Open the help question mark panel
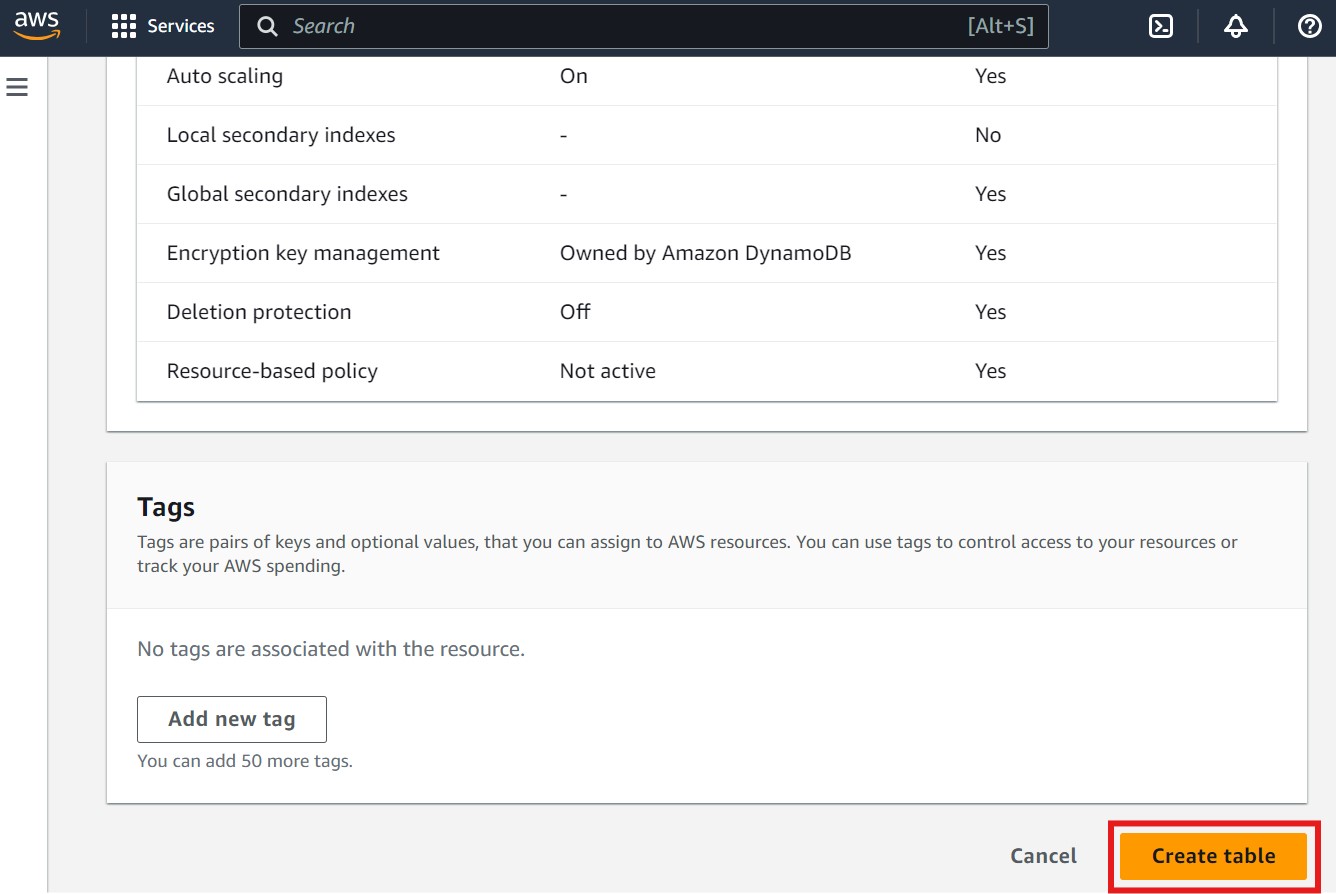The width and height of the screenshot is (1336, 894). (1309, 26)
